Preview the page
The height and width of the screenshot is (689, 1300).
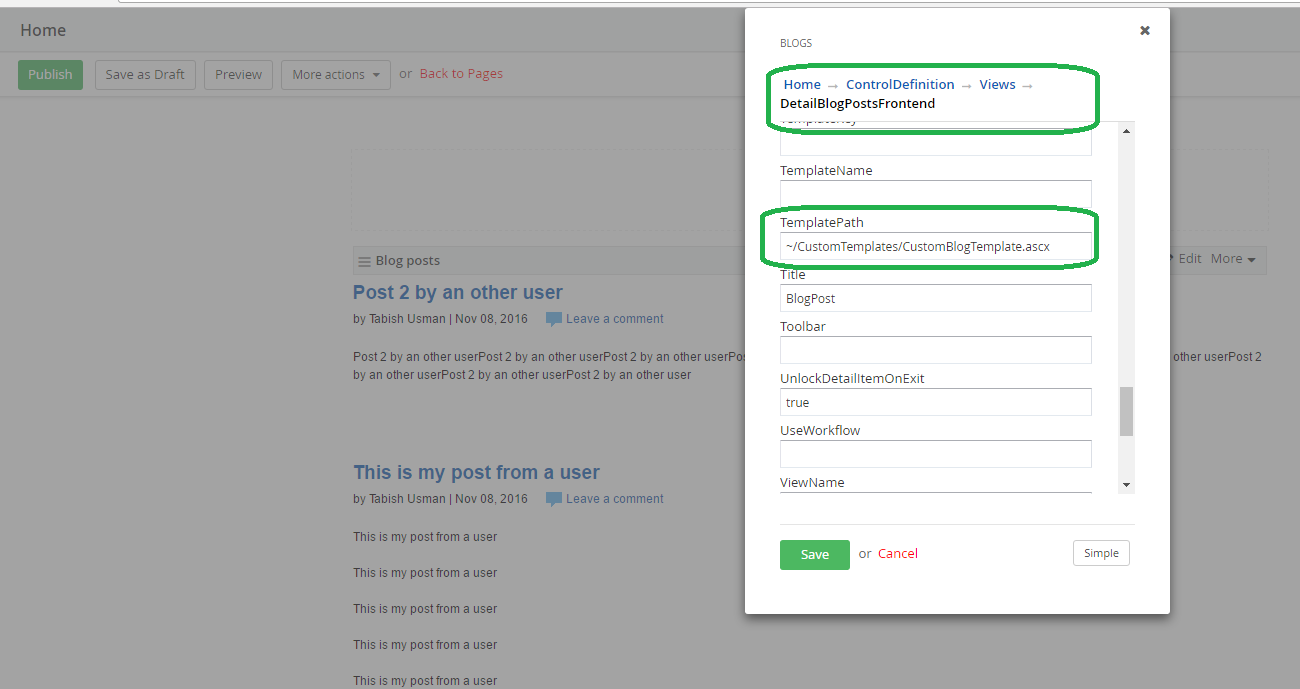(238, 74)
